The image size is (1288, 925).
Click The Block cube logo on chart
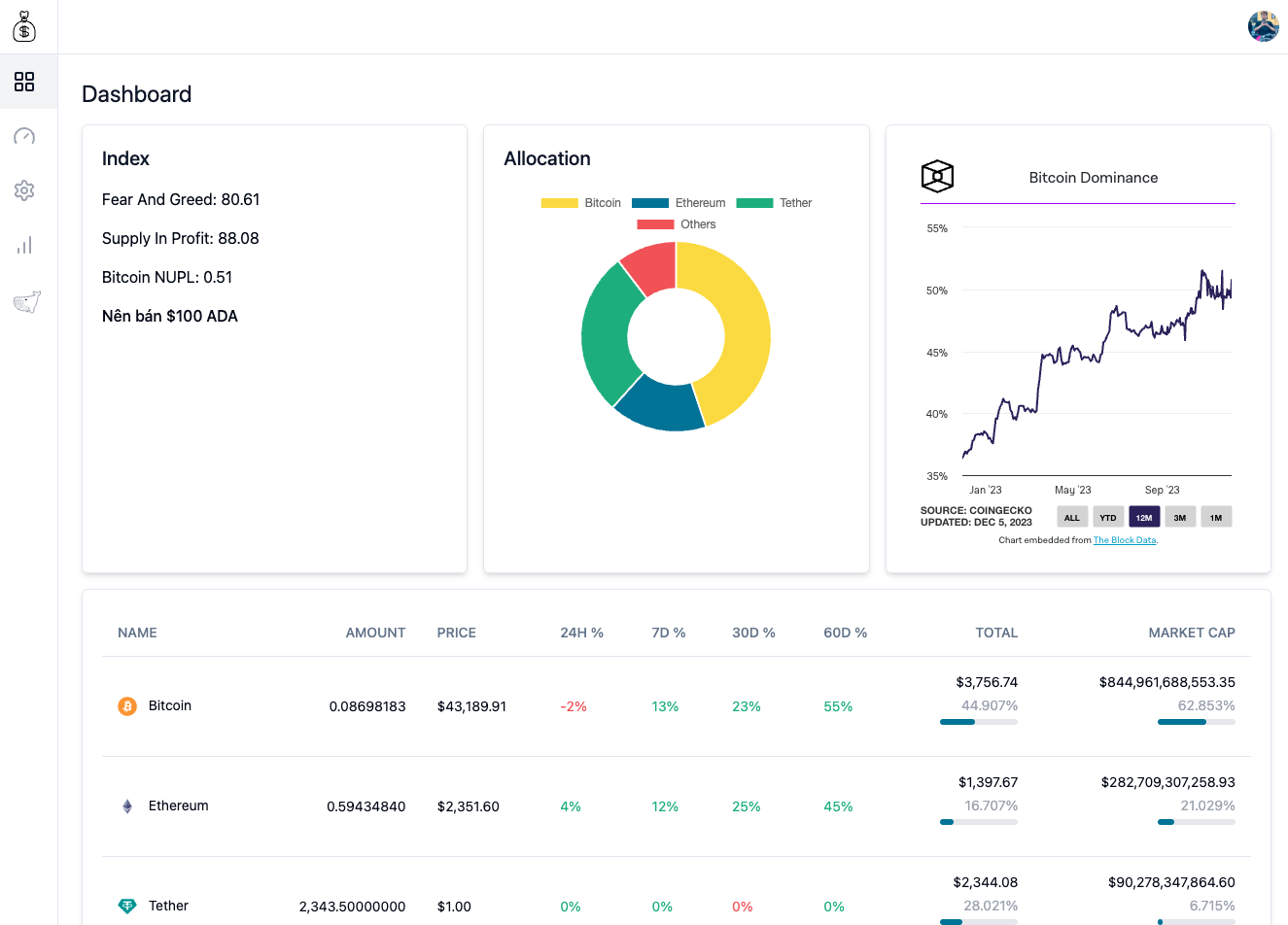point(937,177)
